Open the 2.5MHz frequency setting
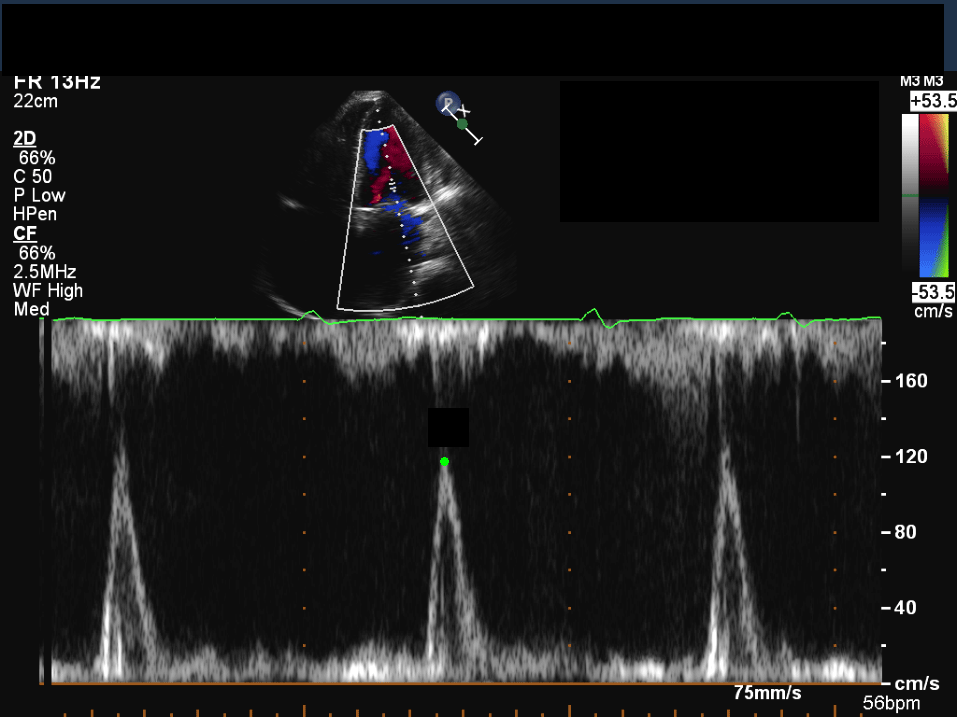 45,272
